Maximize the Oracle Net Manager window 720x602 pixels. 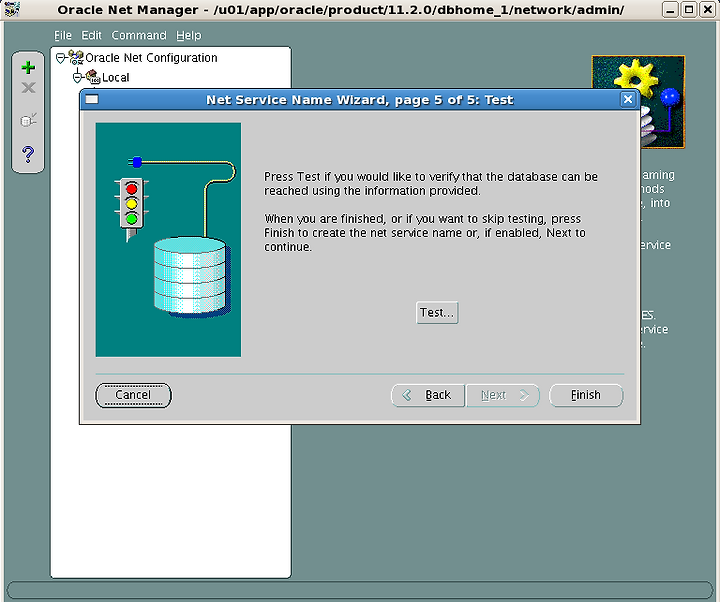coord(689,9)
